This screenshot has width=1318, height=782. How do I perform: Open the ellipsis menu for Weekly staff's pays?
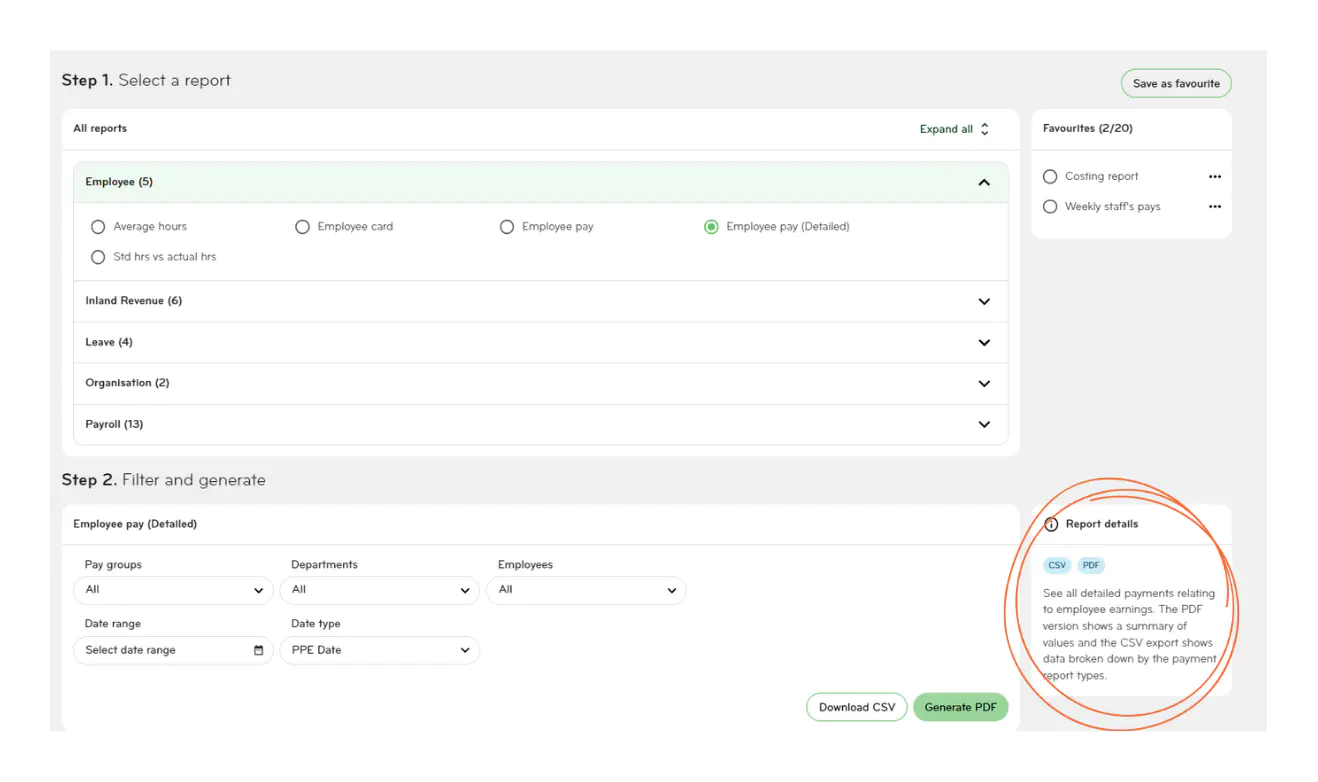(x=1215, y=206)
